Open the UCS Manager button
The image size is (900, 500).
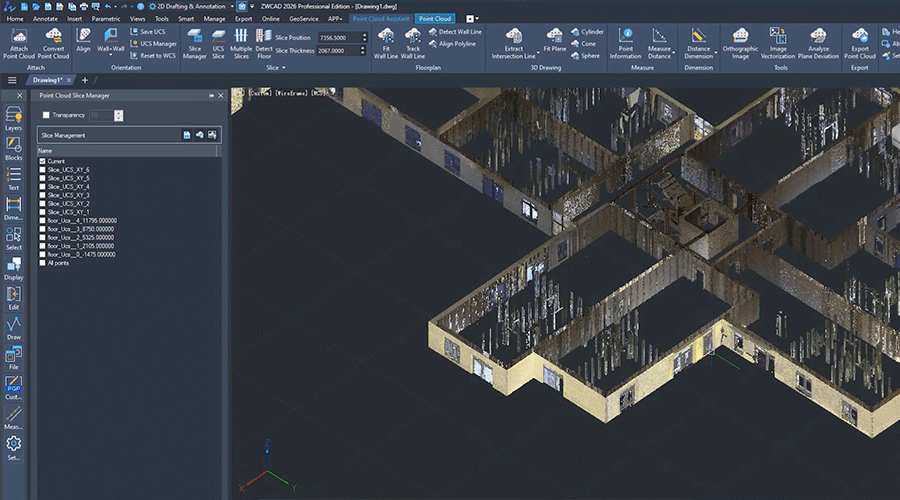(x=153, y=44)
